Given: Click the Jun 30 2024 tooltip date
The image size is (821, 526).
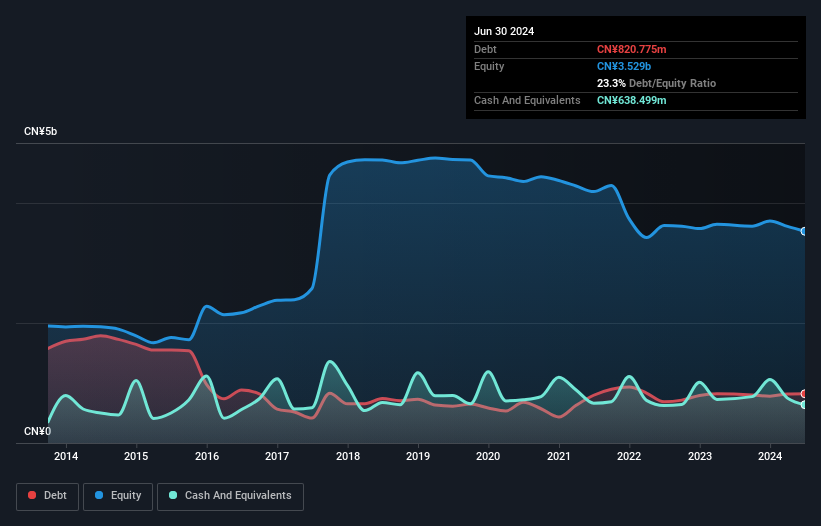Looking at the screenshot, I should [x=504, y=31].
